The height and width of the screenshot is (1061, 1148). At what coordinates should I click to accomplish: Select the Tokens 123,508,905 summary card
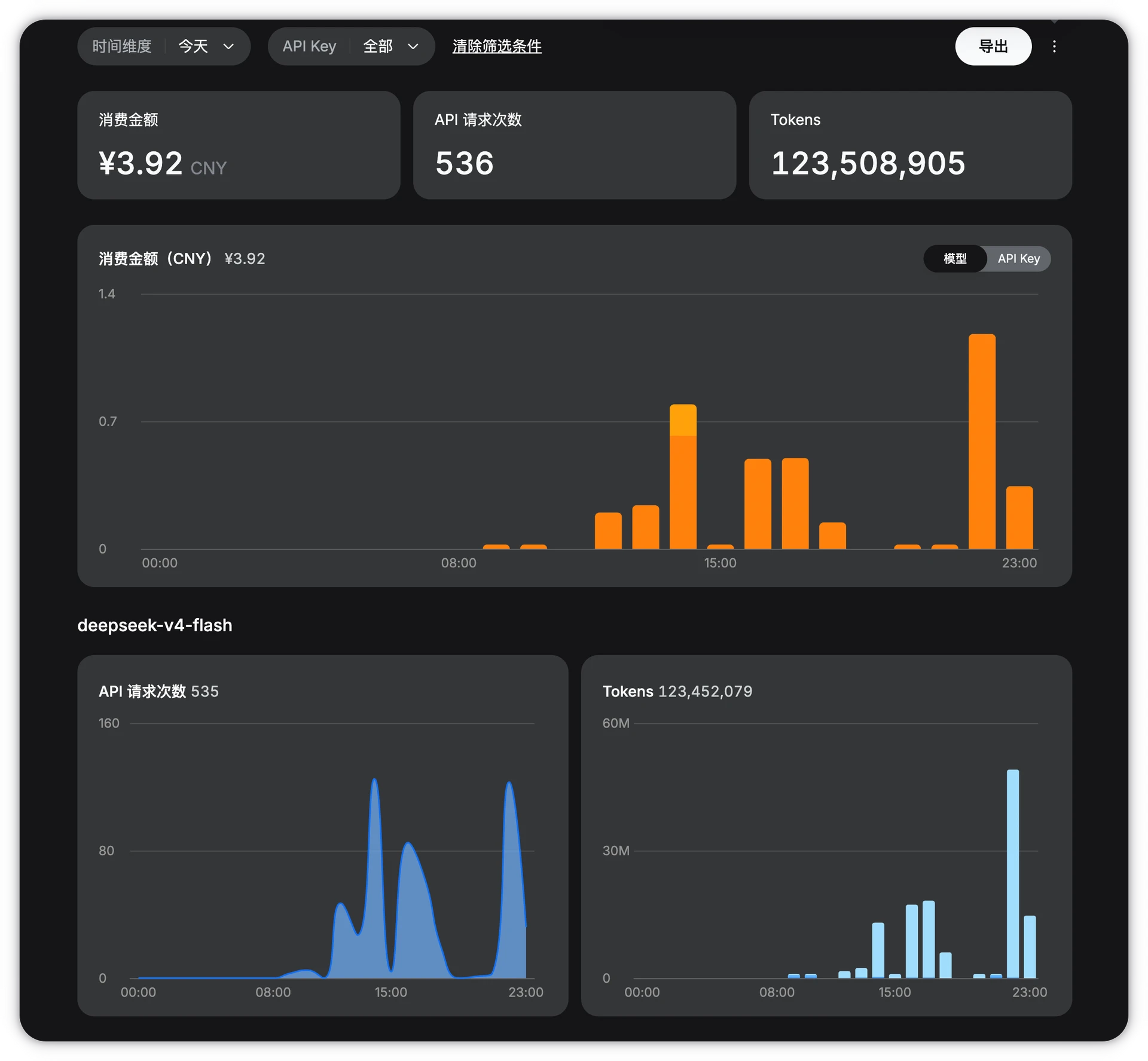click(910, 145)
